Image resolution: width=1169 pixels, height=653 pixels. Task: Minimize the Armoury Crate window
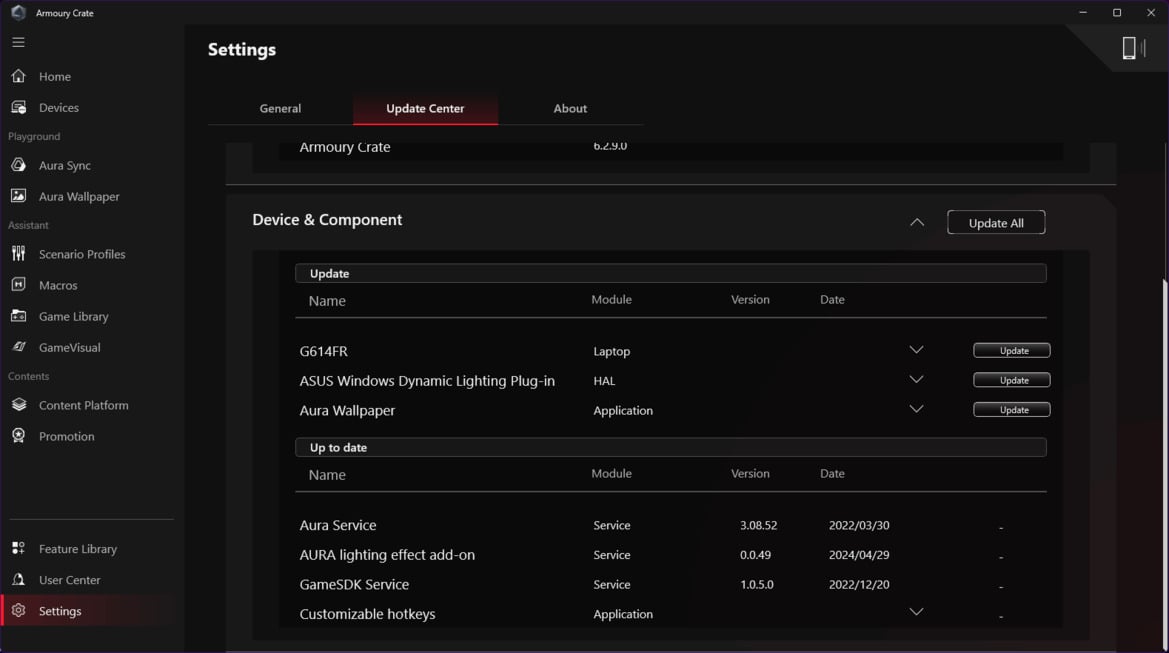click(1083, 13)
